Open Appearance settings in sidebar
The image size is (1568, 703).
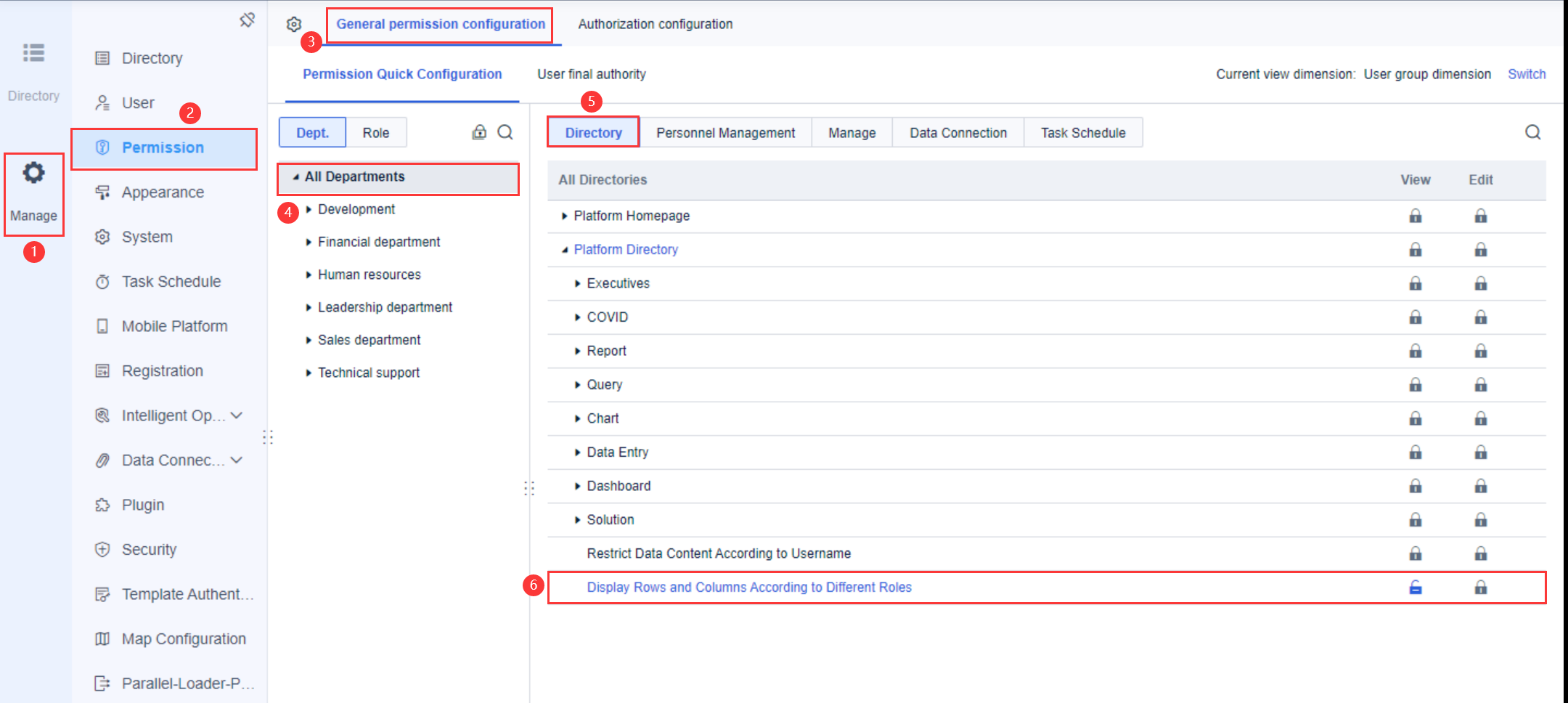[164, 192]
